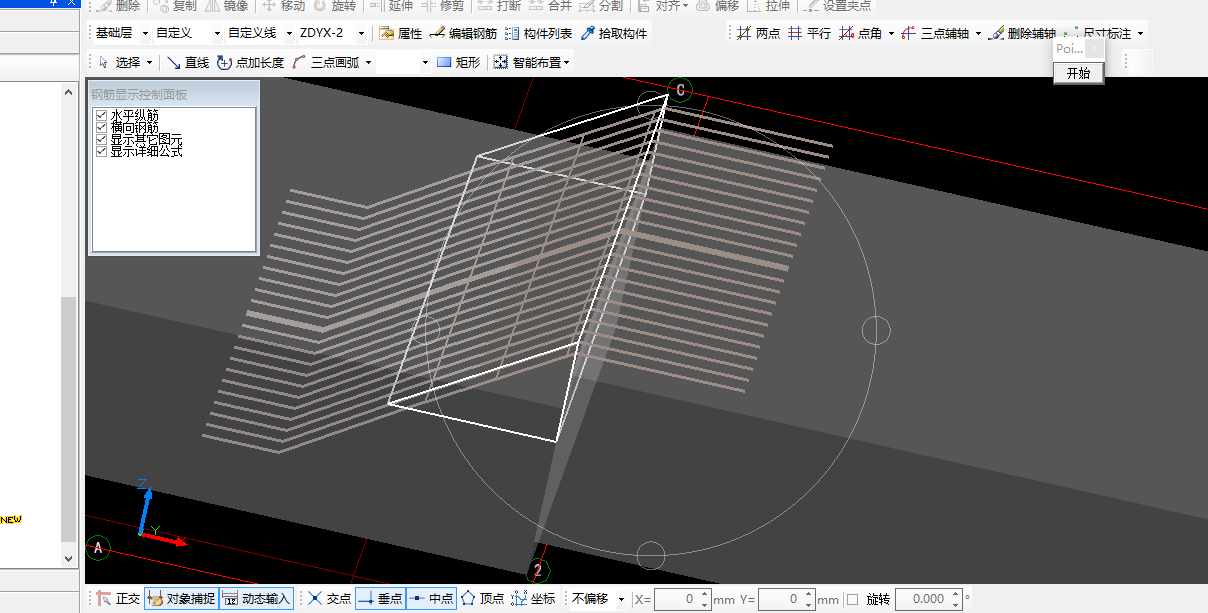Image resolution: width=1208 pixels, height=613 pixels.
Task: Activate the 拾取构件 pick component tool
Action: tap(613, 33)
